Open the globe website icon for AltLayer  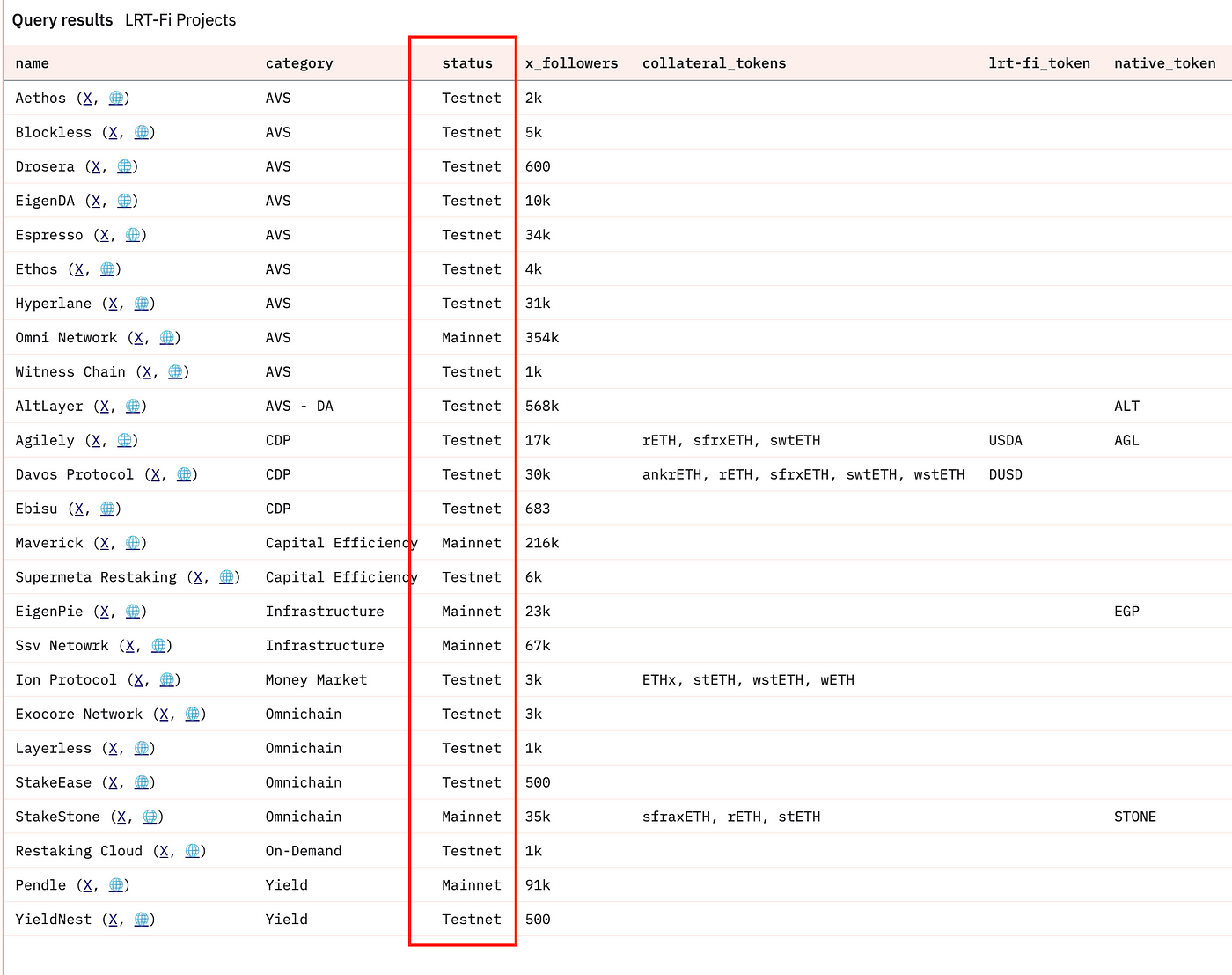point(133,406)
